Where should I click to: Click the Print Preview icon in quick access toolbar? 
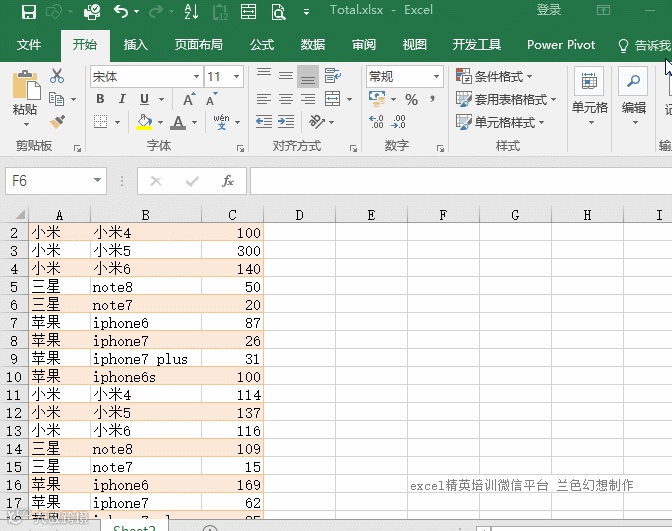pyautogui.click(x=278, y=12)
